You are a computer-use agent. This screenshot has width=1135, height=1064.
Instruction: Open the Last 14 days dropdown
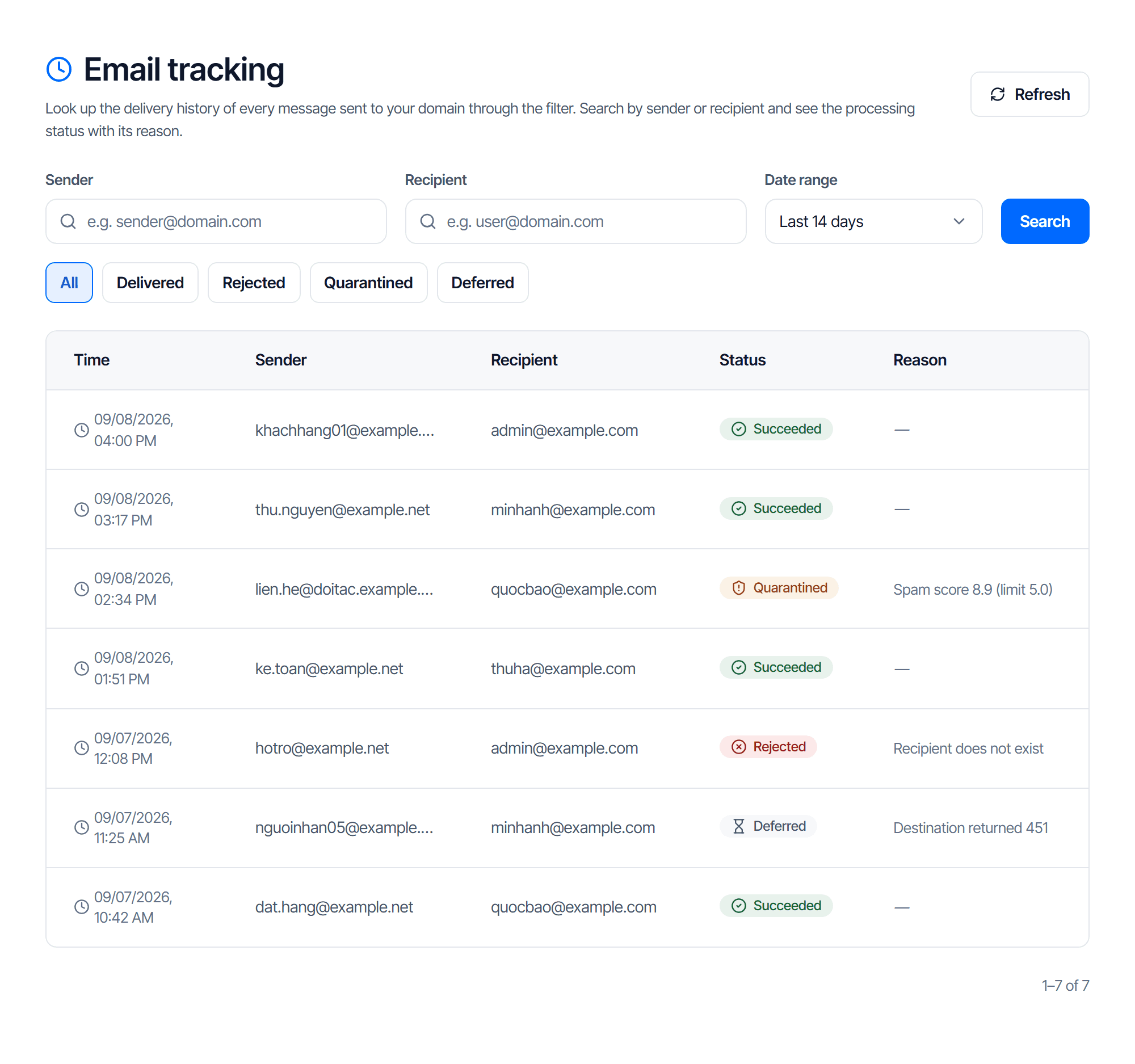[873, 221]
